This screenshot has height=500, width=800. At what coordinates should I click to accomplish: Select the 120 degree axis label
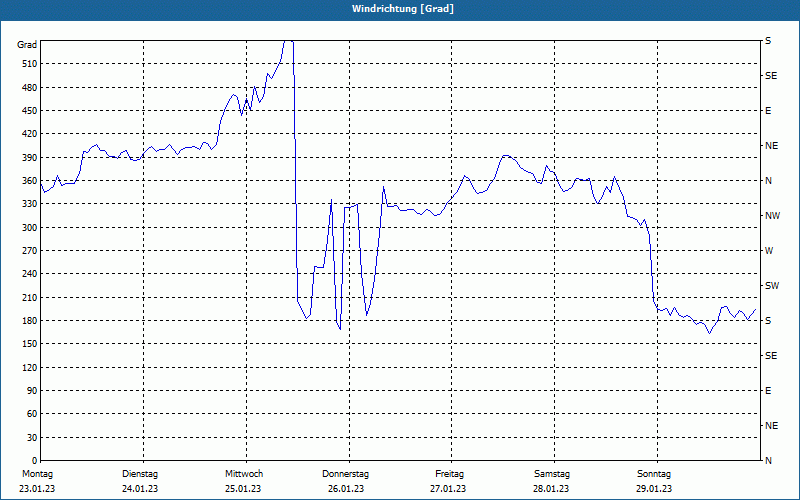(31, 367)
